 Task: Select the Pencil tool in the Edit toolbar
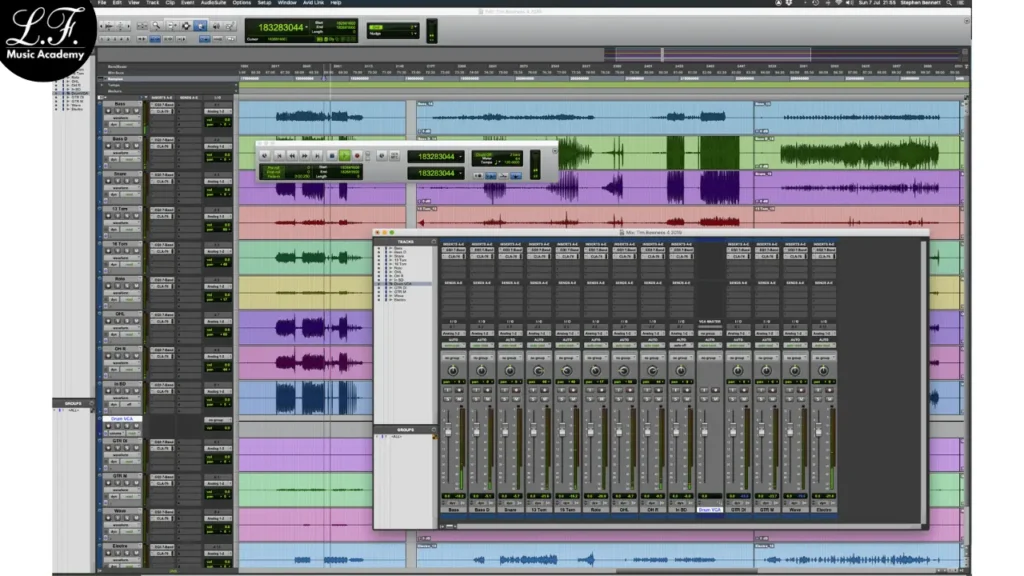tap(228, 25)
